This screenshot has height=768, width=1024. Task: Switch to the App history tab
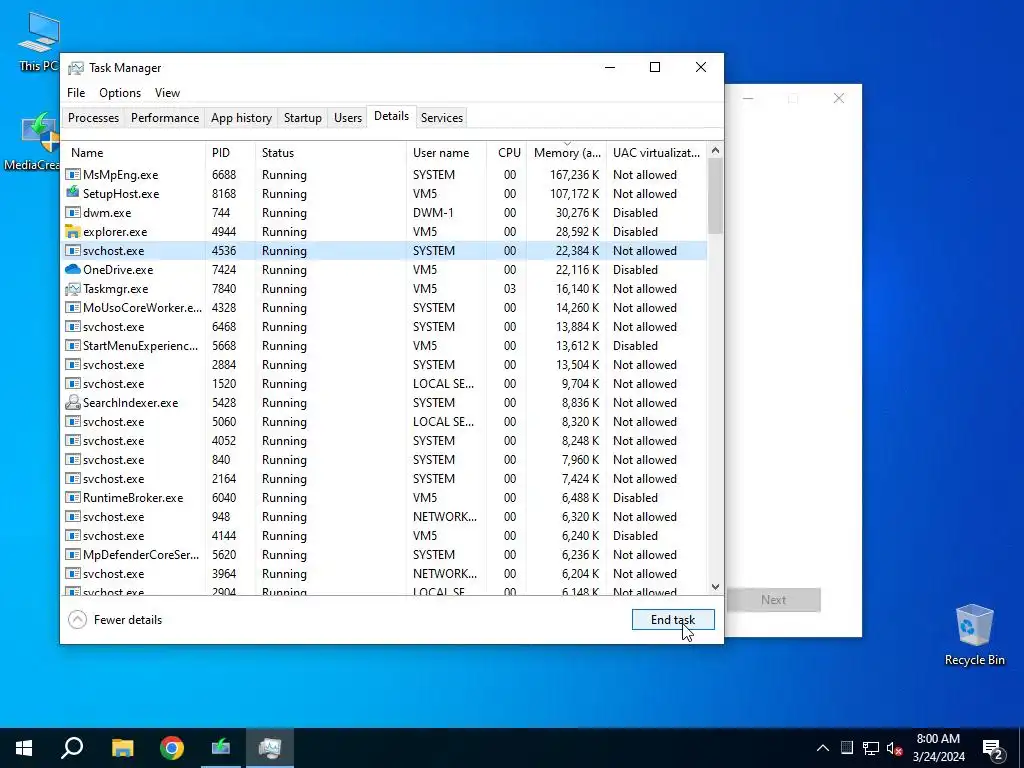coord(241,118)
